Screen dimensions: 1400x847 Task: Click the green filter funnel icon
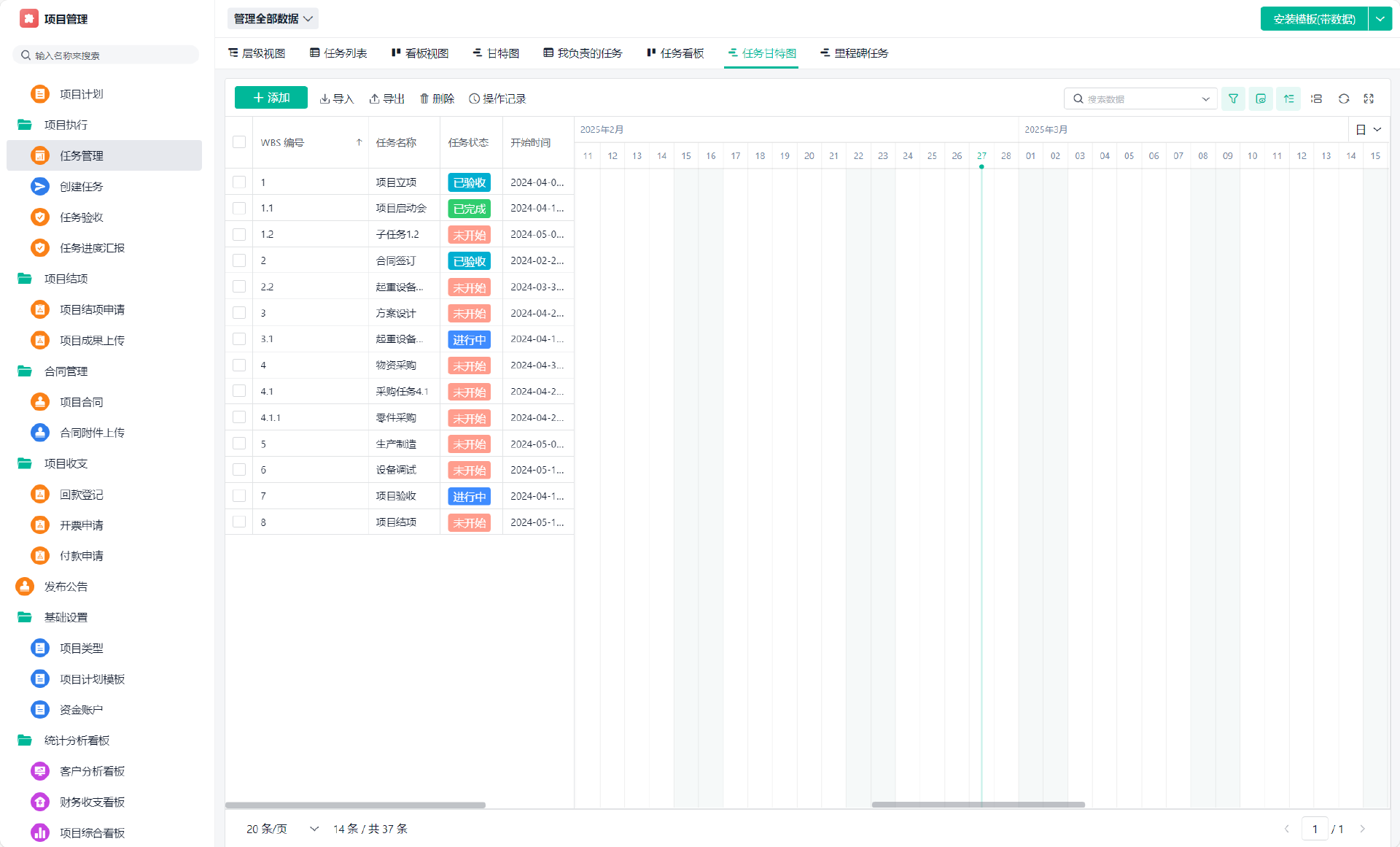pos(1233,98)
